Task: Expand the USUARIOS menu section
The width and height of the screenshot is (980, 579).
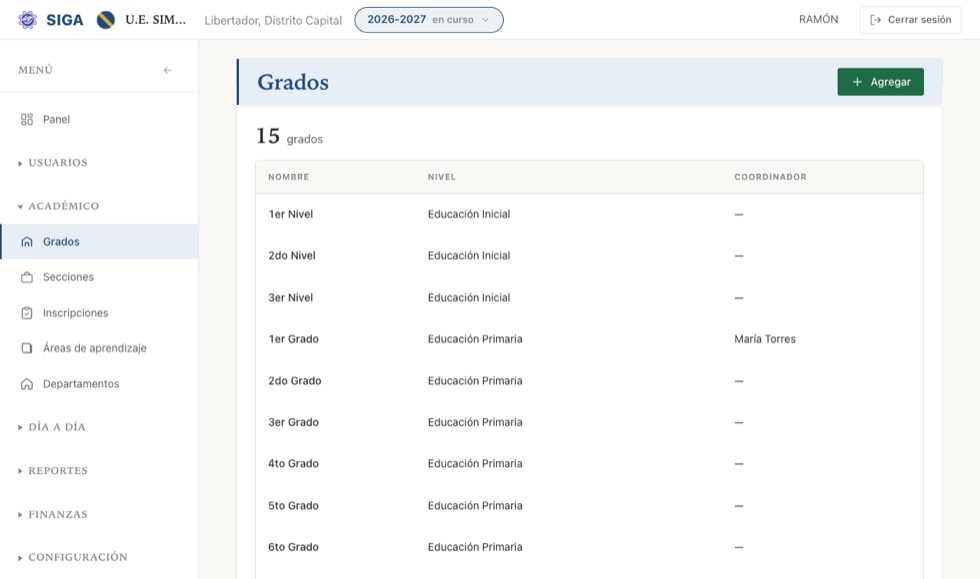Action: (x=53, y=163)
